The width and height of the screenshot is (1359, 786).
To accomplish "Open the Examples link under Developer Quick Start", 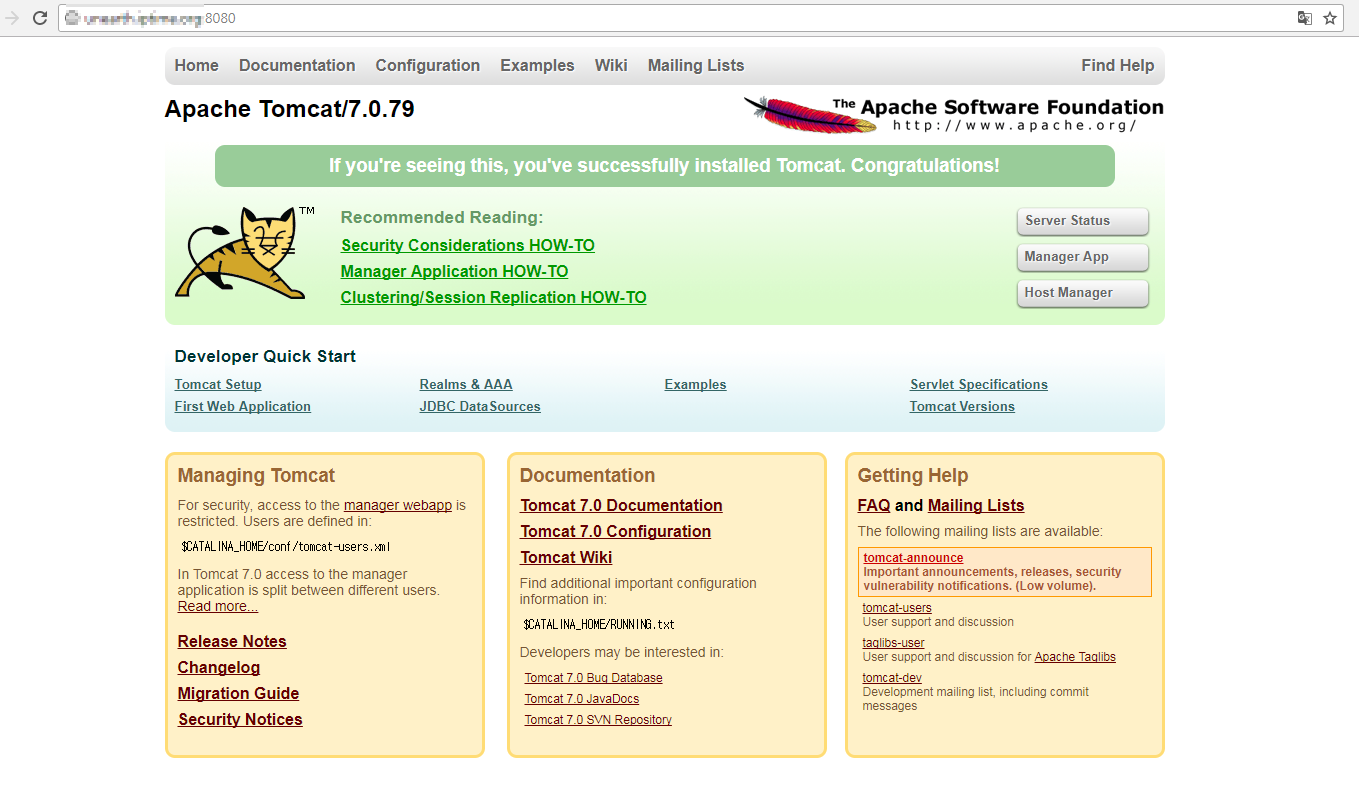I will [696, 385].
